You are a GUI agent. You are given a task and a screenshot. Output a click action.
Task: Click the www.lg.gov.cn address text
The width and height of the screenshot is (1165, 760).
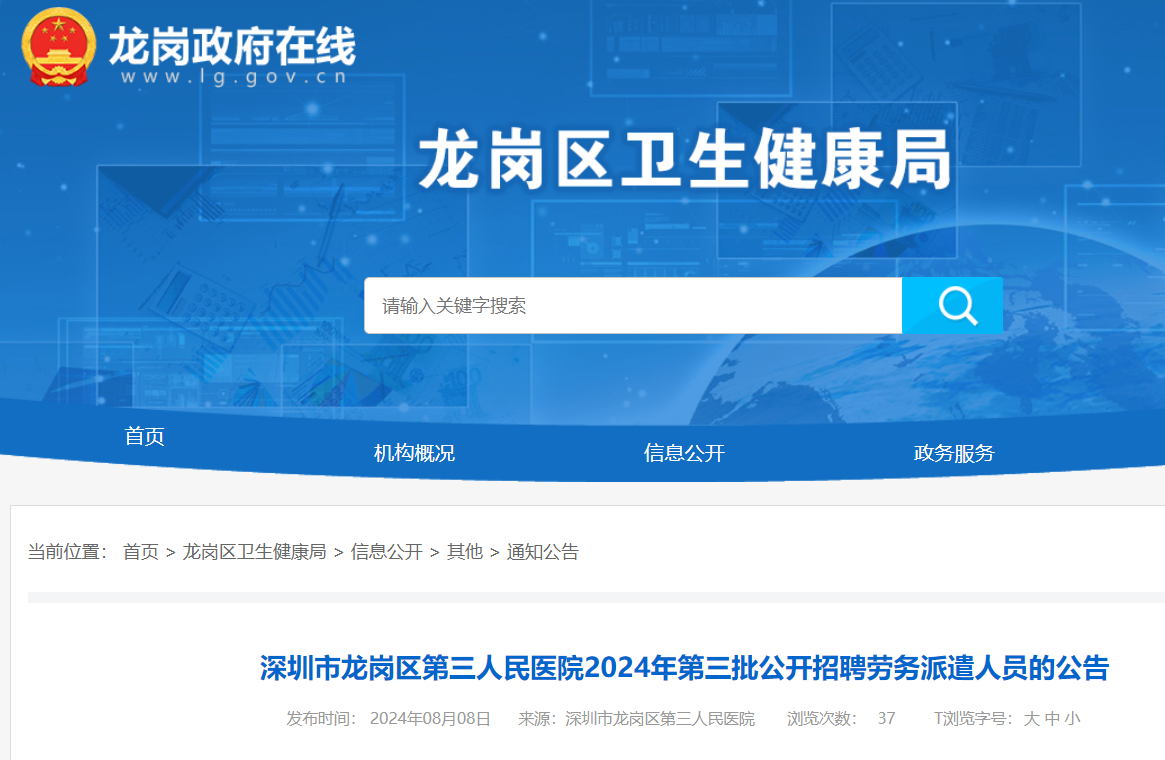tap(234, 77)
